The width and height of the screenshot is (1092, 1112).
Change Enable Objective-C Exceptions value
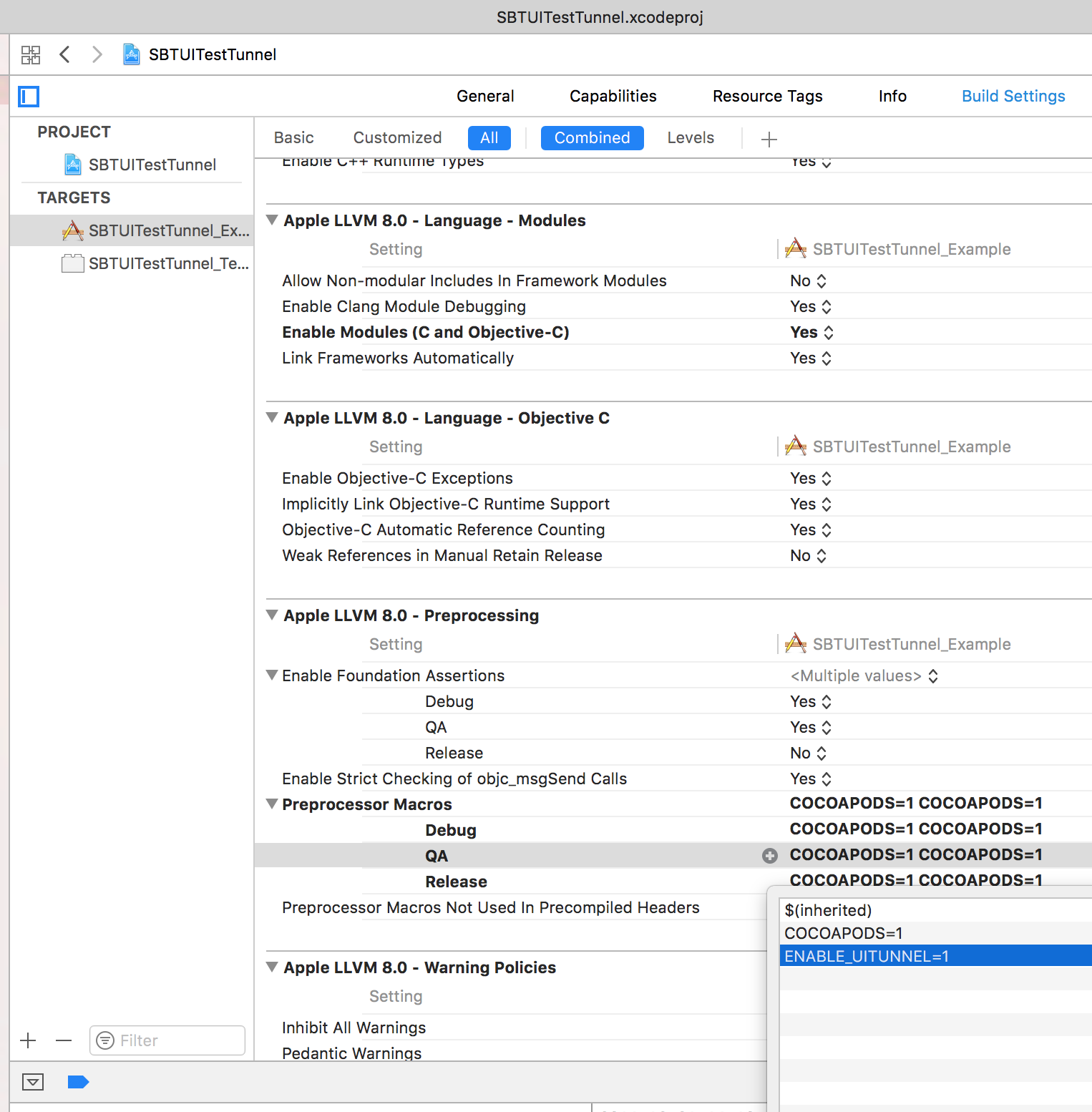click(811, 478)
